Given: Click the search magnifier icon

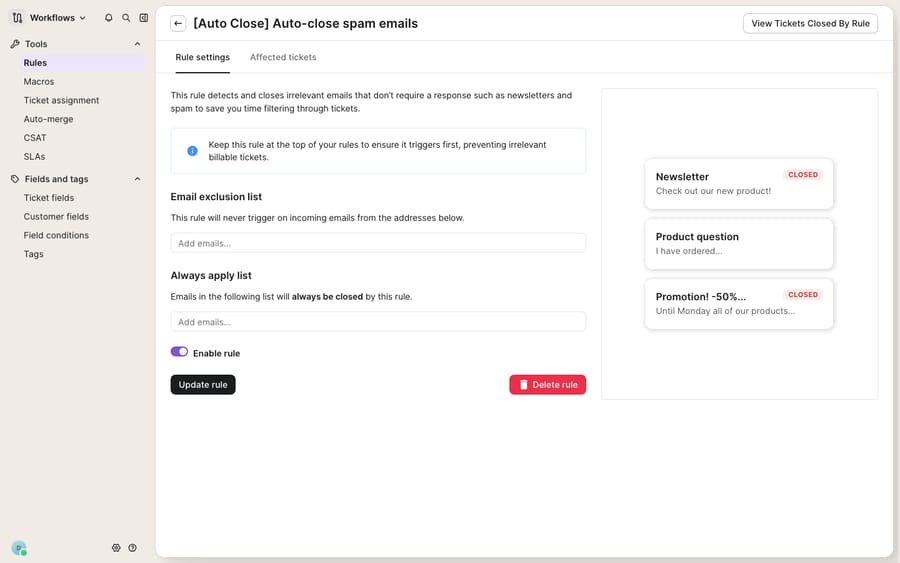Looking at the screenshot, I should pyautogui.click(x=126, y=18).
